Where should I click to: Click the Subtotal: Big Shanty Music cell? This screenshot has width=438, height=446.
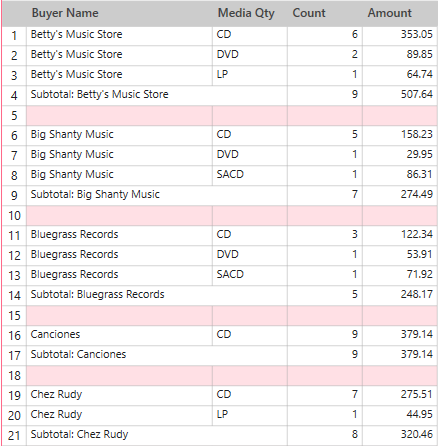157,196
